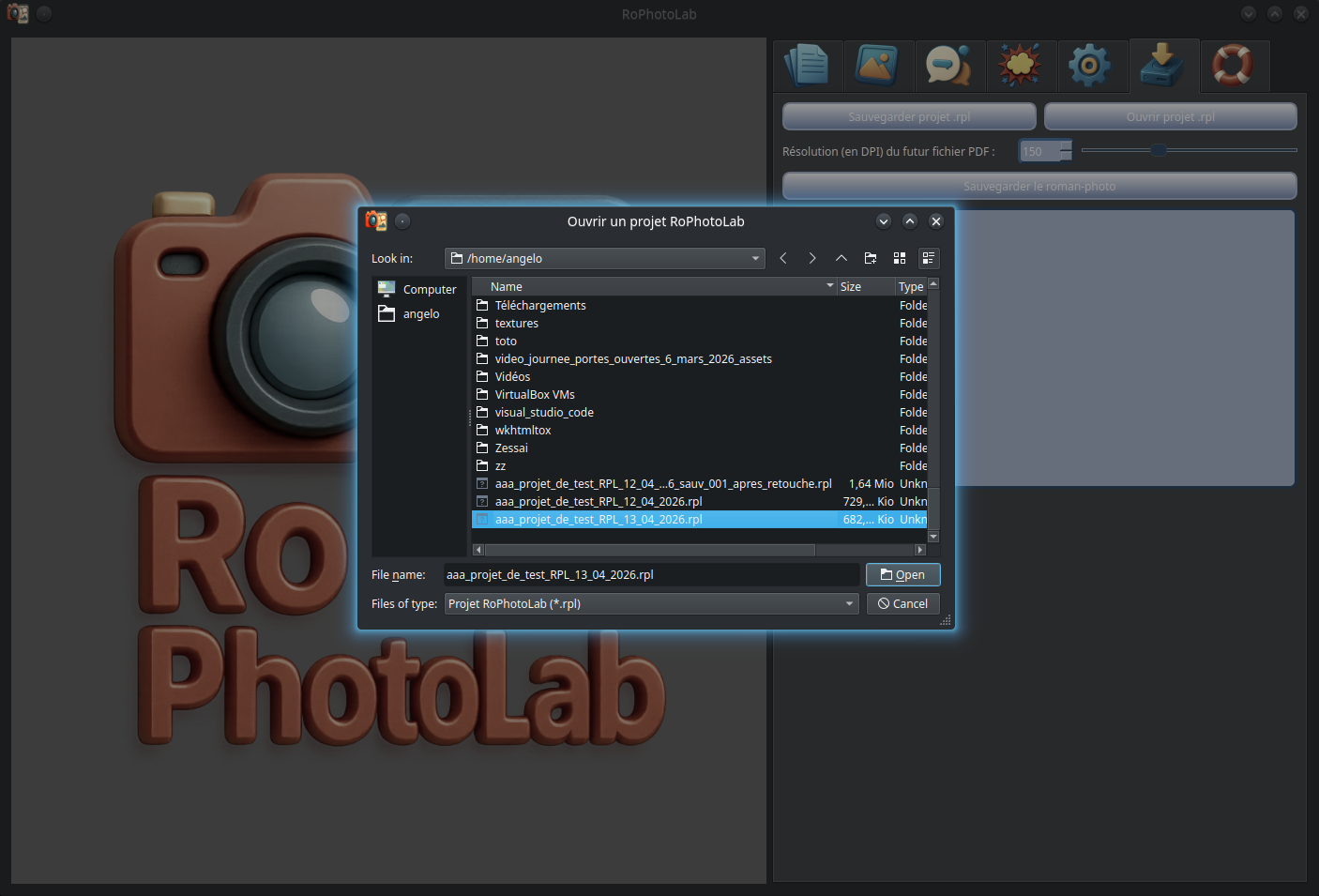Open the pages tab with documents icon
This screenshot has height=896, width=1319.
point(808,66)
